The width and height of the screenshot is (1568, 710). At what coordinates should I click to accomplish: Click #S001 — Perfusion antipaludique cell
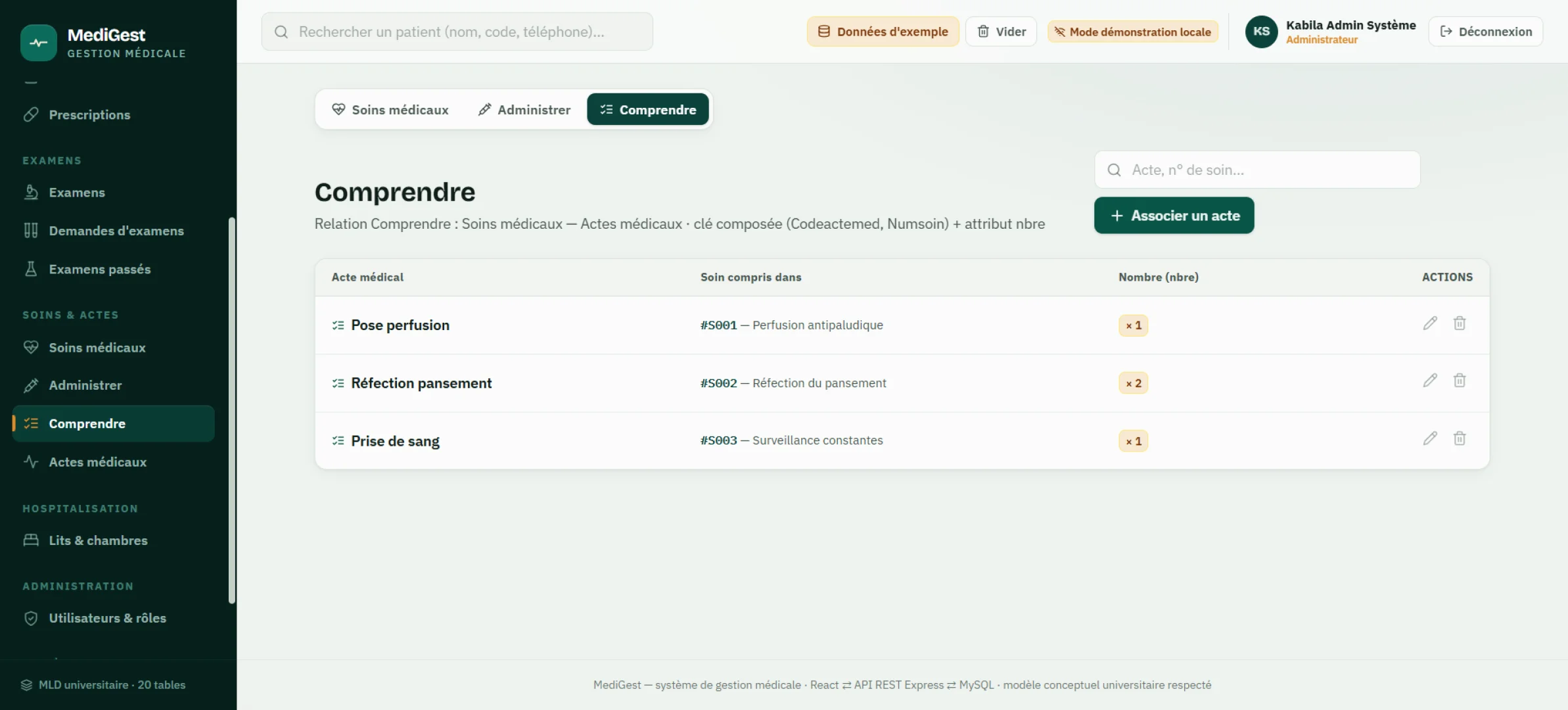(x=791, y=325)
